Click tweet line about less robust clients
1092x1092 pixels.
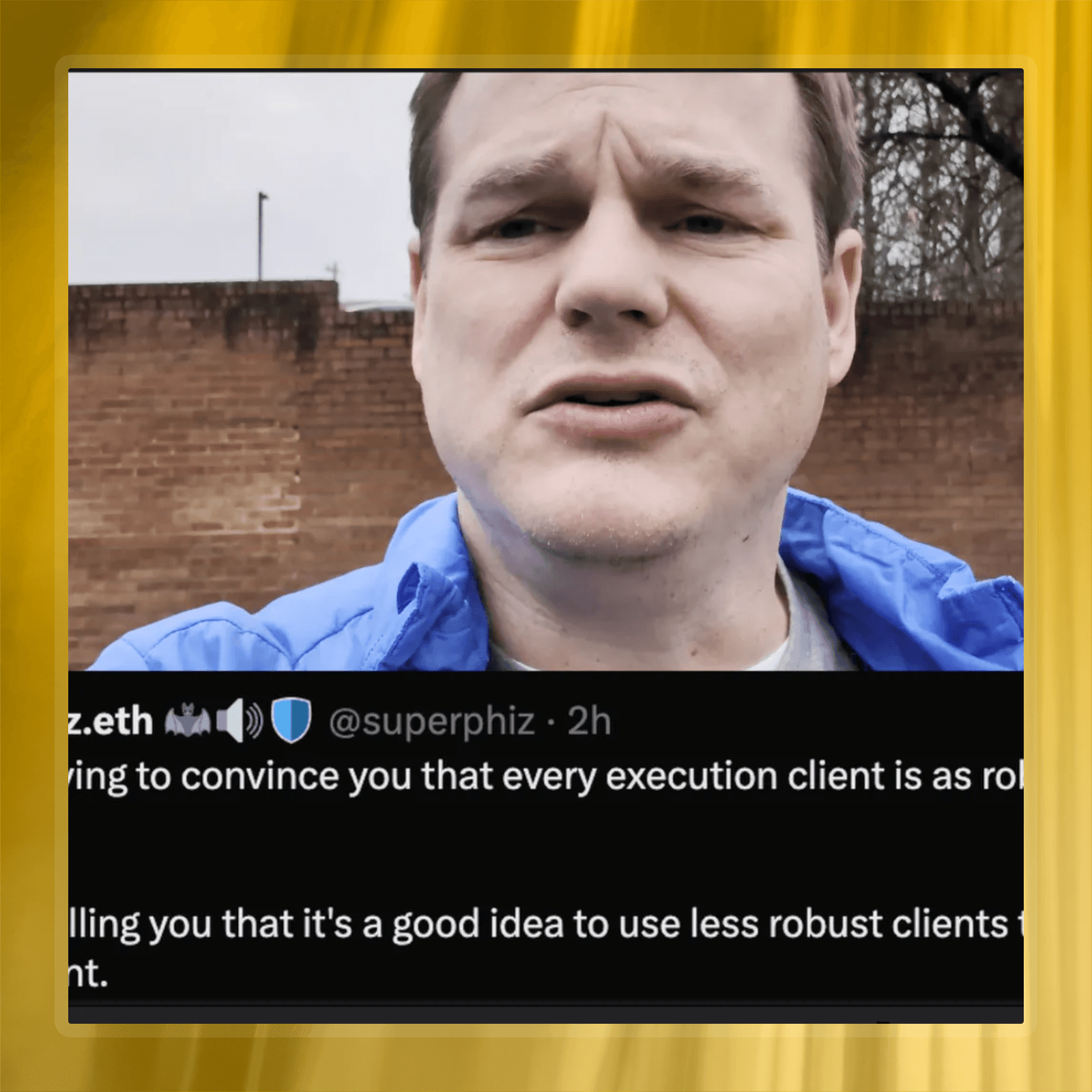(546, 925)
